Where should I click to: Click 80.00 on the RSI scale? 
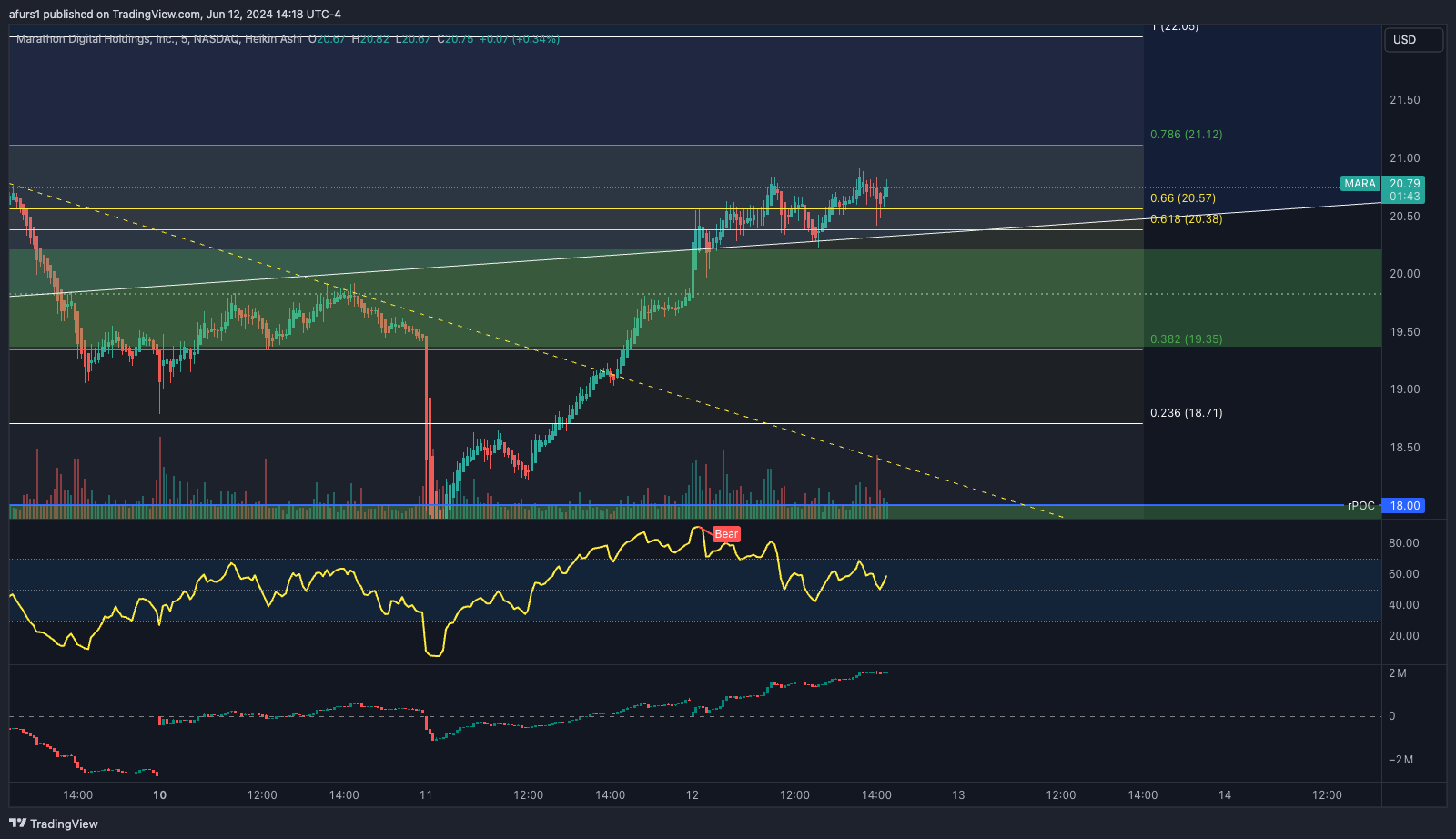click(x=1404, y=543)
